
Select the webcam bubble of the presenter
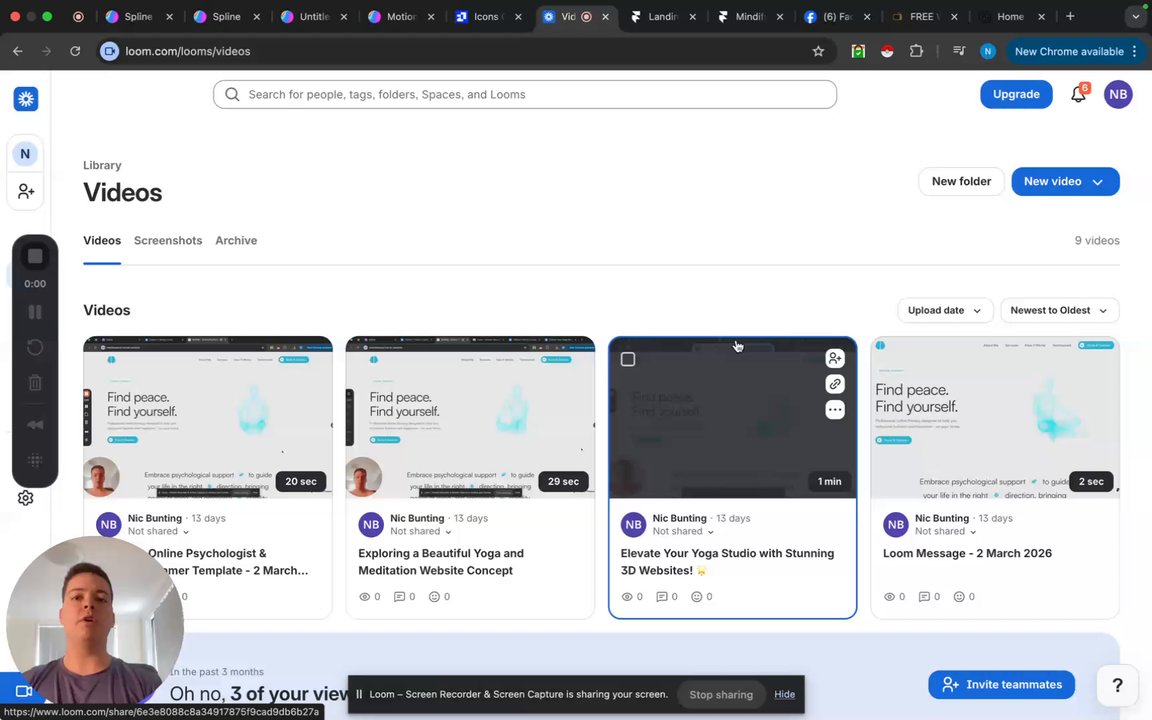pos(94,623)
